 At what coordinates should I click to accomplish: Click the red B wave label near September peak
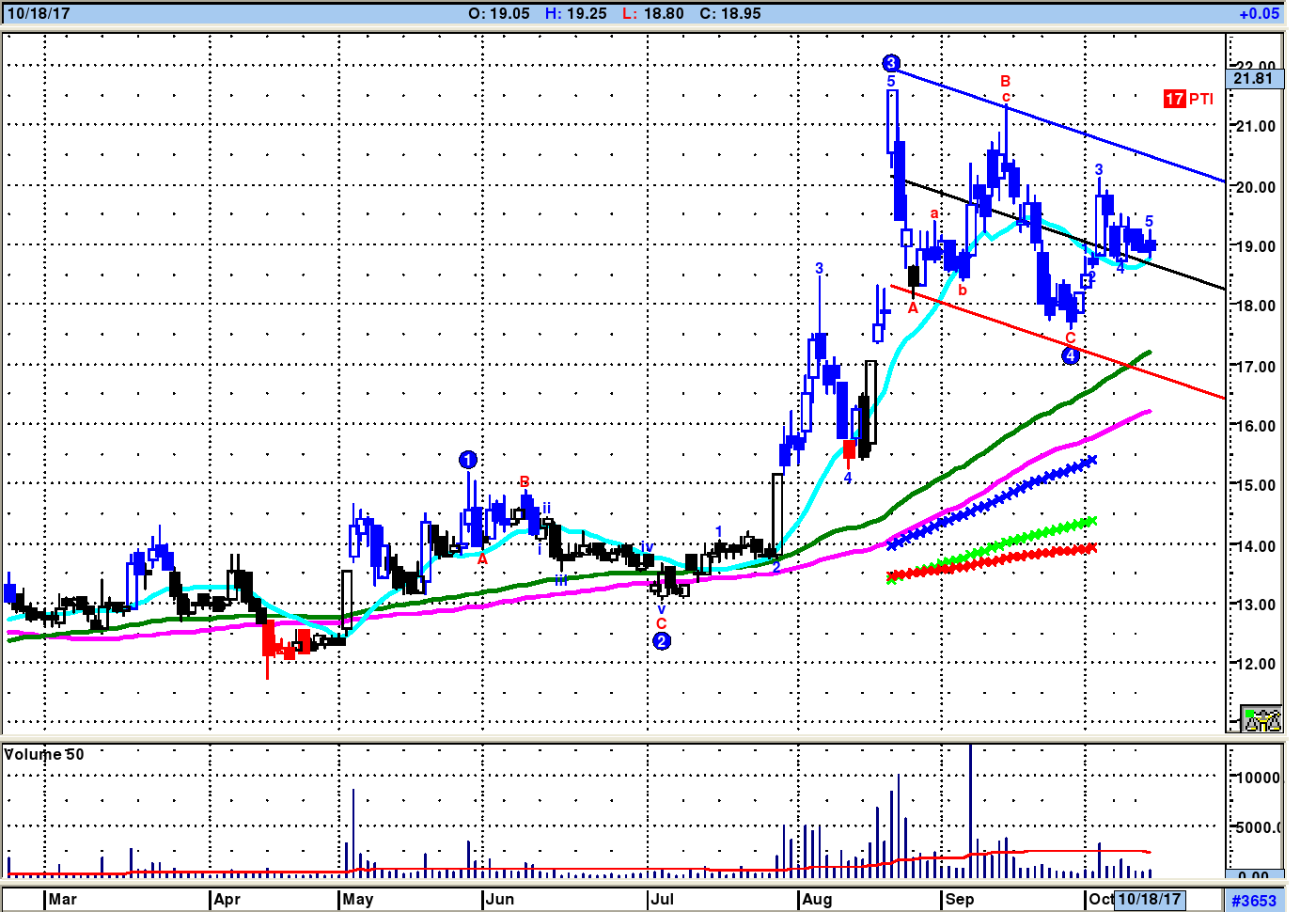tap(1005, 82)
